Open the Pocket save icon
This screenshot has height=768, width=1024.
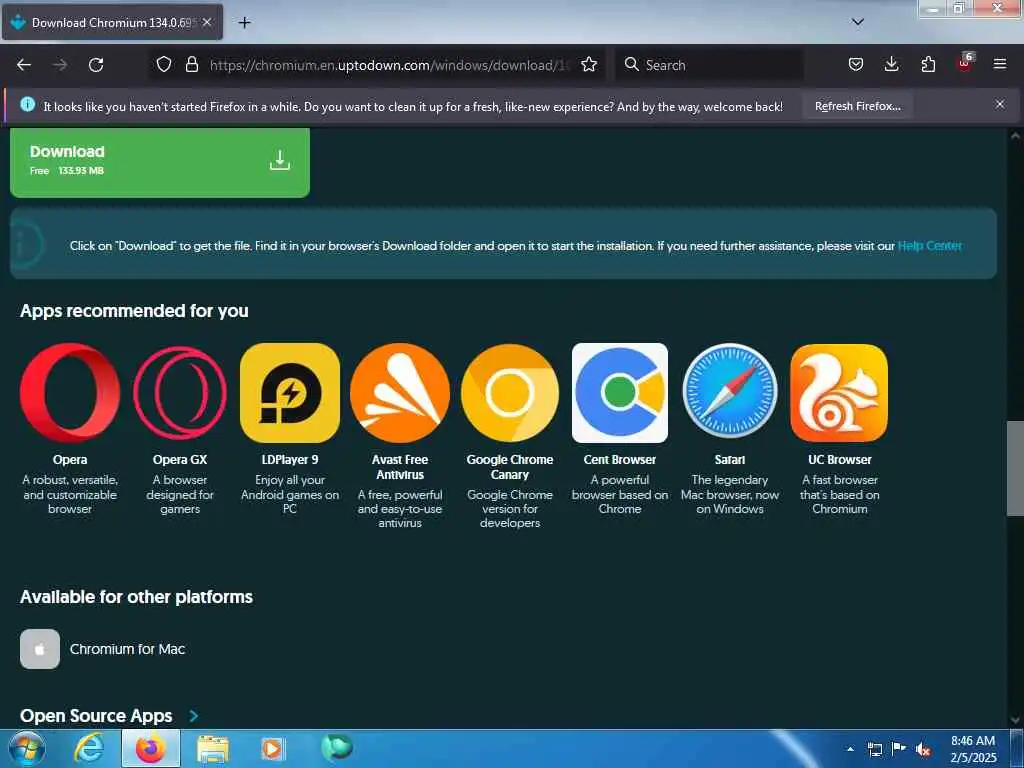(856, 65)
